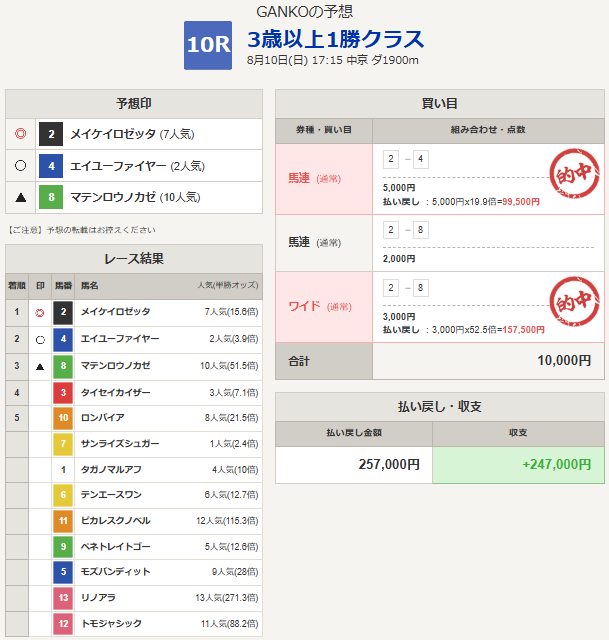Click the orange 11 badge next to ピカレスクノベル

point(63,521)
